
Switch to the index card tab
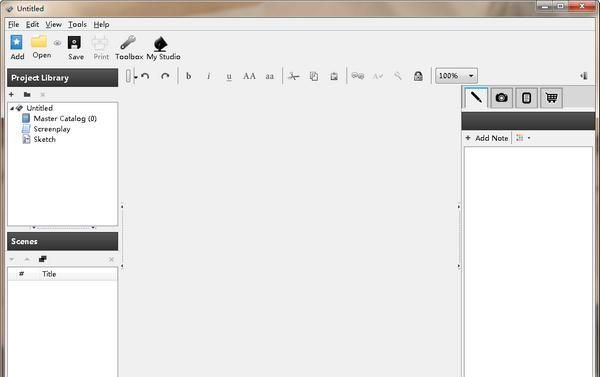tap(527, 98)
